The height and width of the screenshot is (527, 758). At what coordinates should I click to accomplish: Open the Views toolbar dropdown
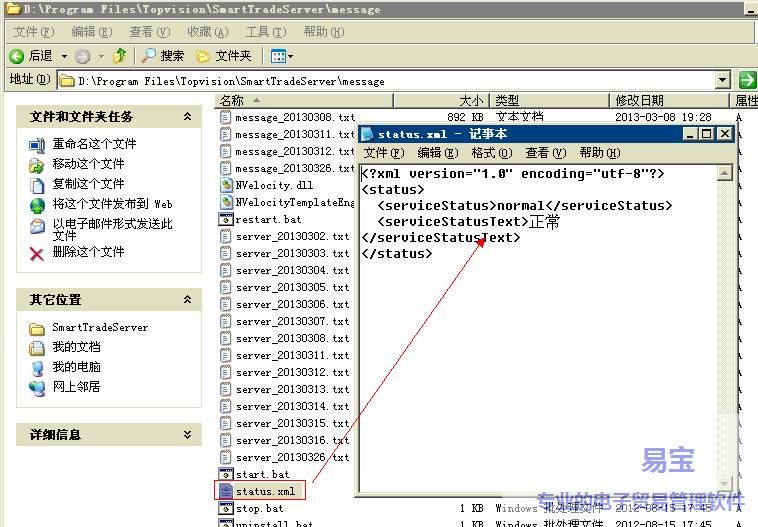[x=281, y=56]
